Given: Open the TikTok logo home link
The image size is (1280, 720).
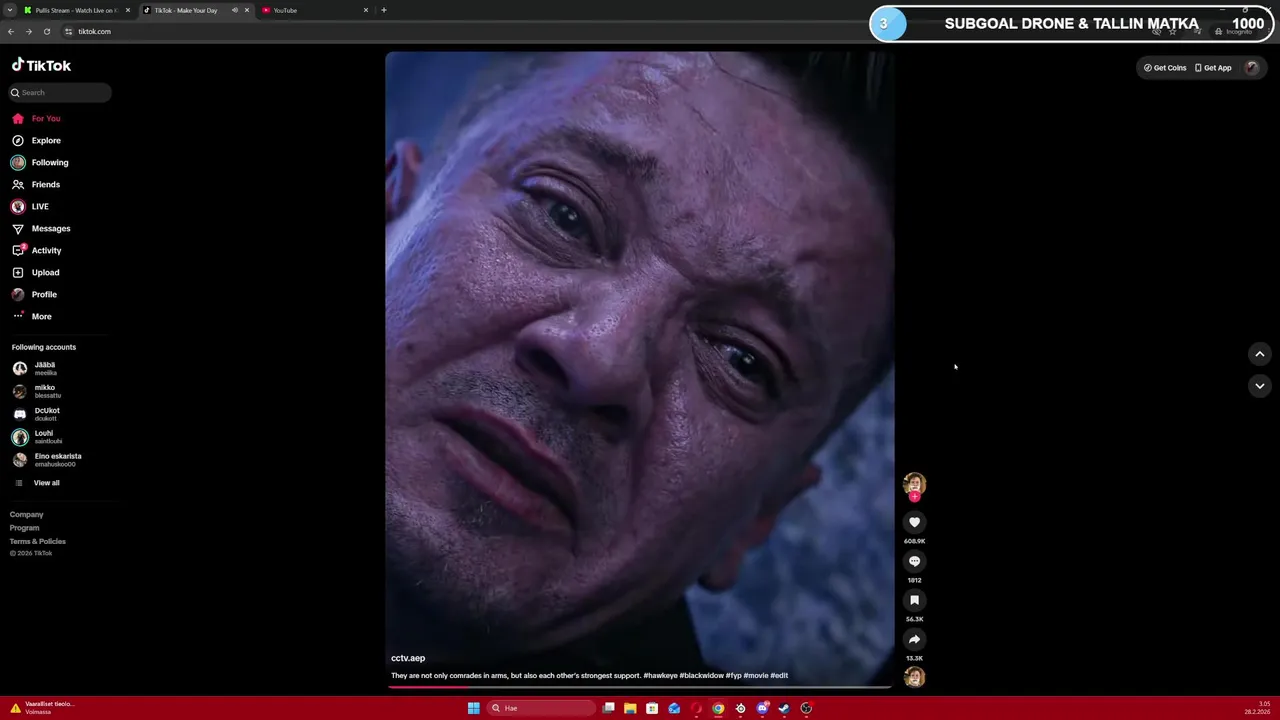Looking at the screenshot, I should coord(41,65).
